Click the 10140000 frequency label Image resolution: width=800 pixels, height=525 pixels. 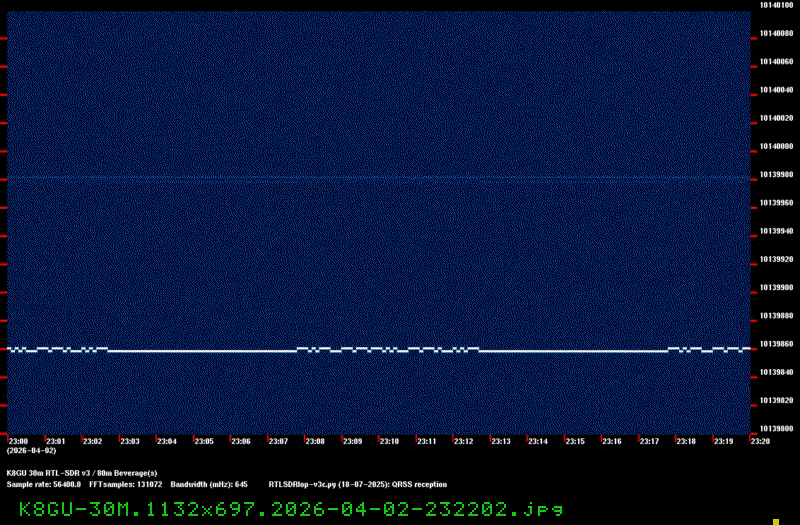coord(777,146)
